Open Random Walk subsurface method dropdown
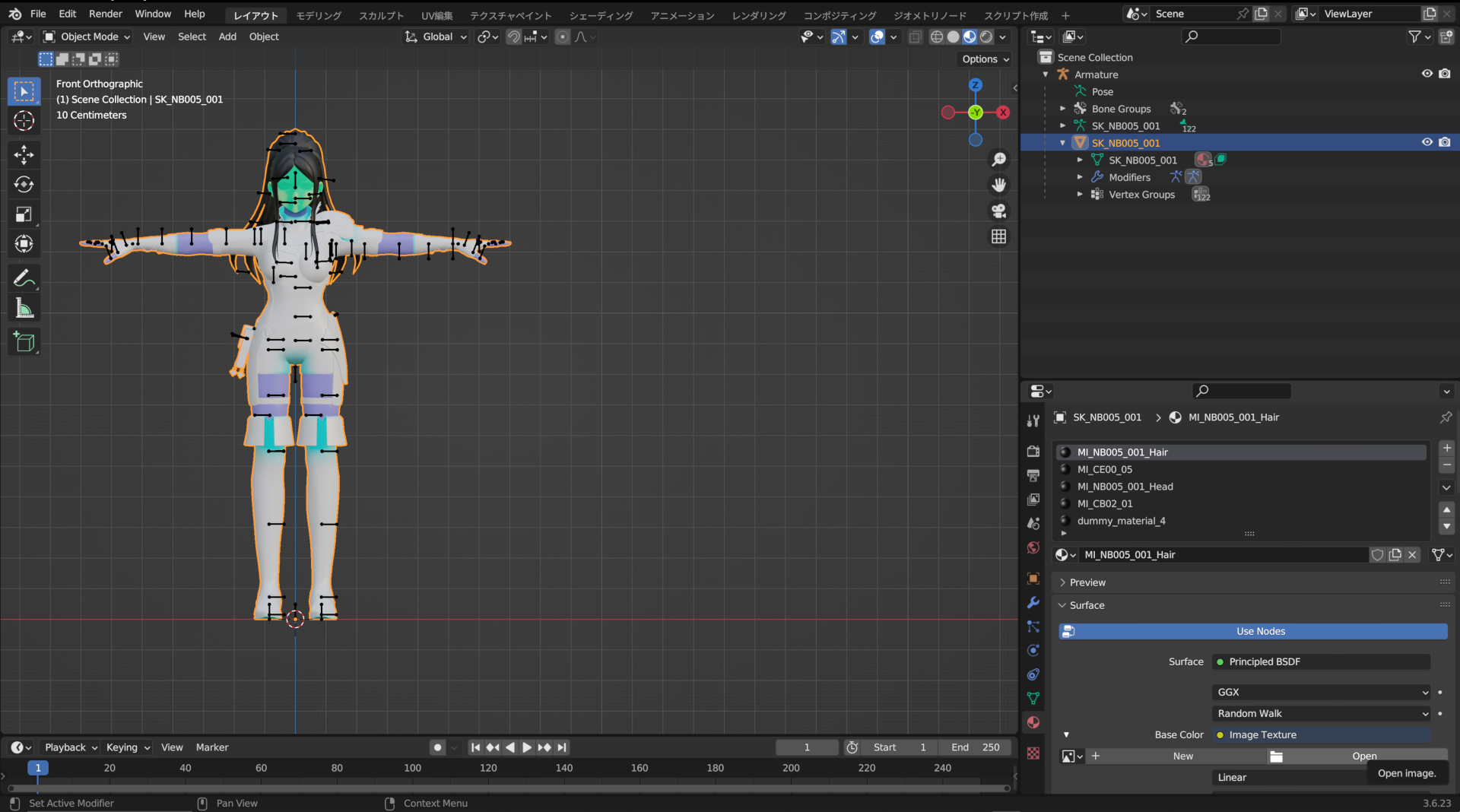 coord(1322,713)
